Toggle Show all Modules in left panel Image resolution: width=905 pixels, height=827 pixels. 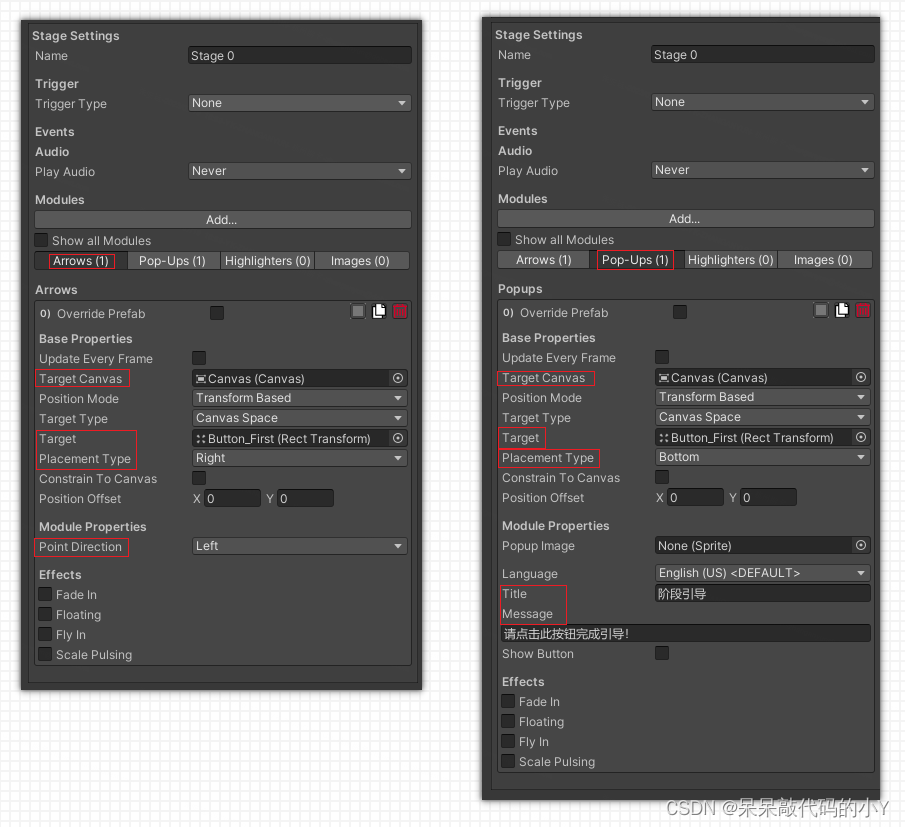point(42,240)
